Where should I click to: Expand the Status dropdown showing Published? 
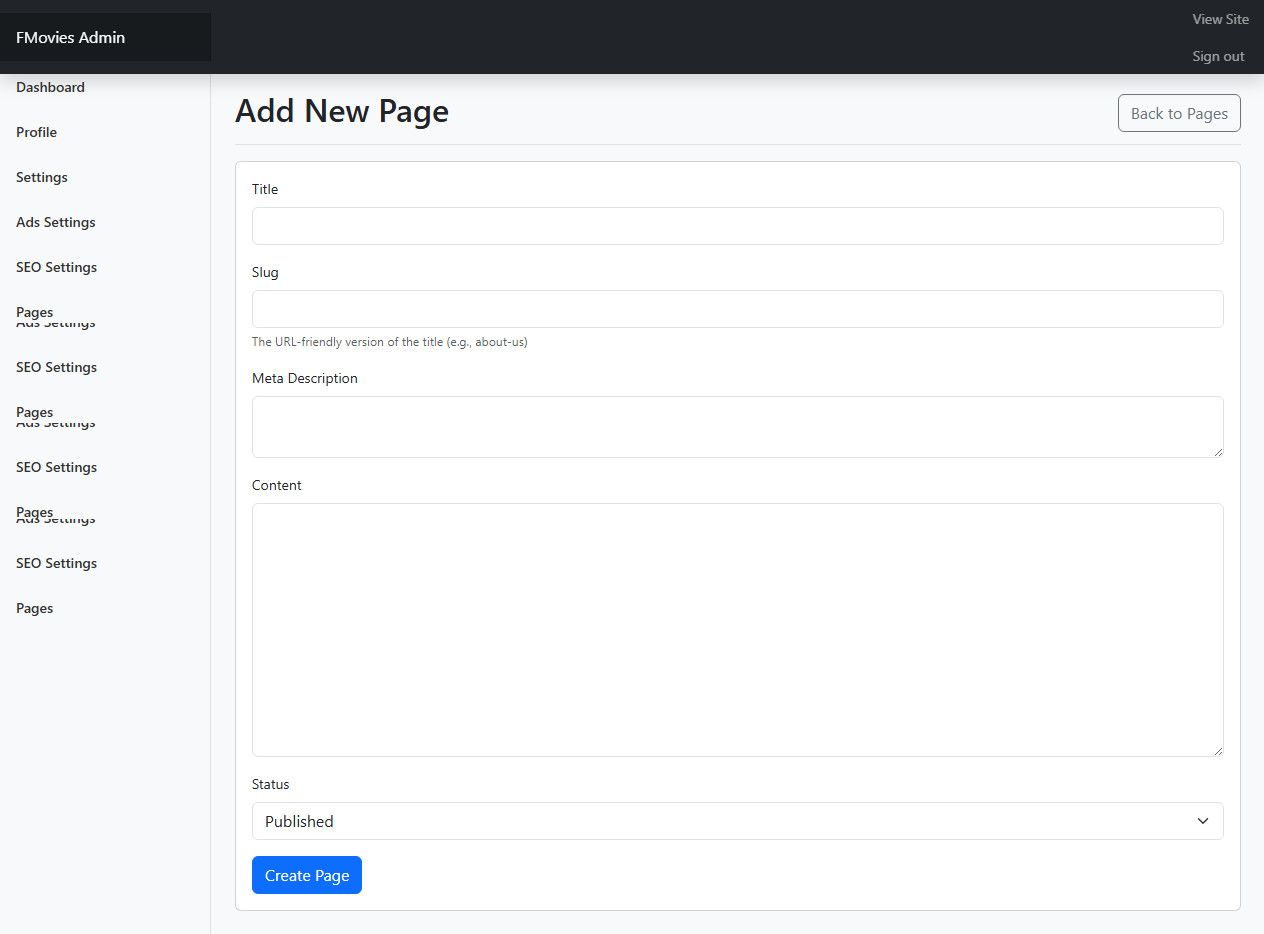737,821
